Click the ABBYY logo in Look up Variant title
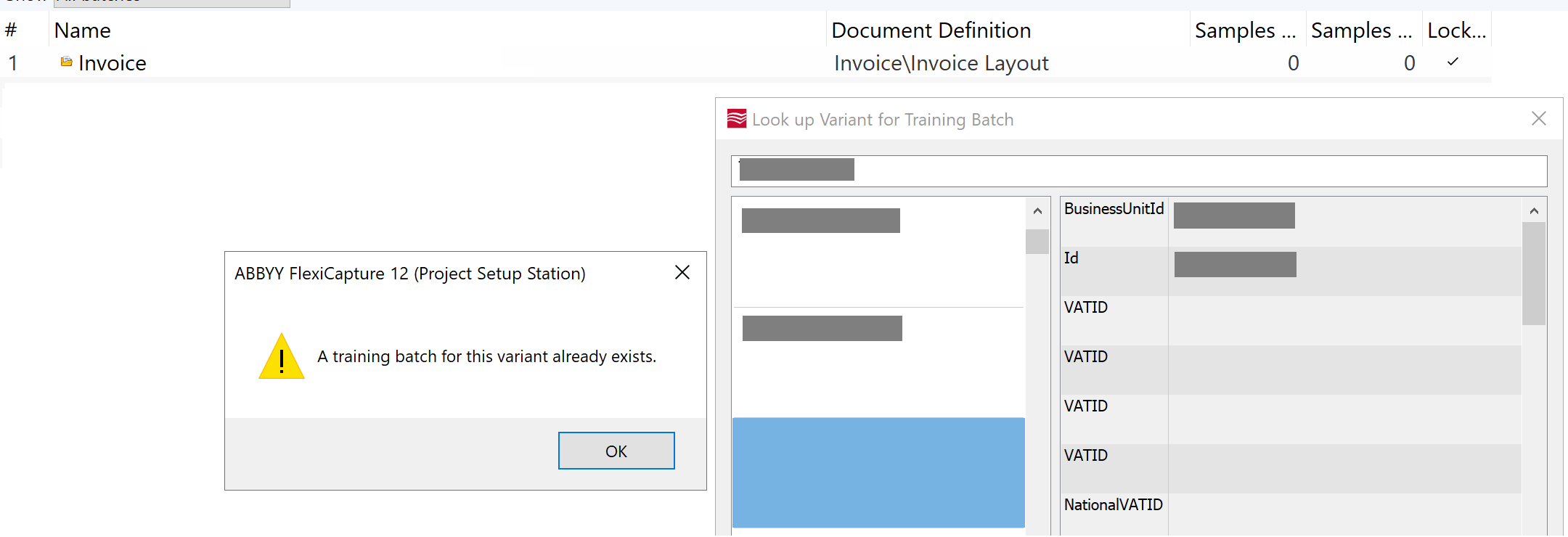The height and width of the screenshot is (537, 1568). [737, 119]
